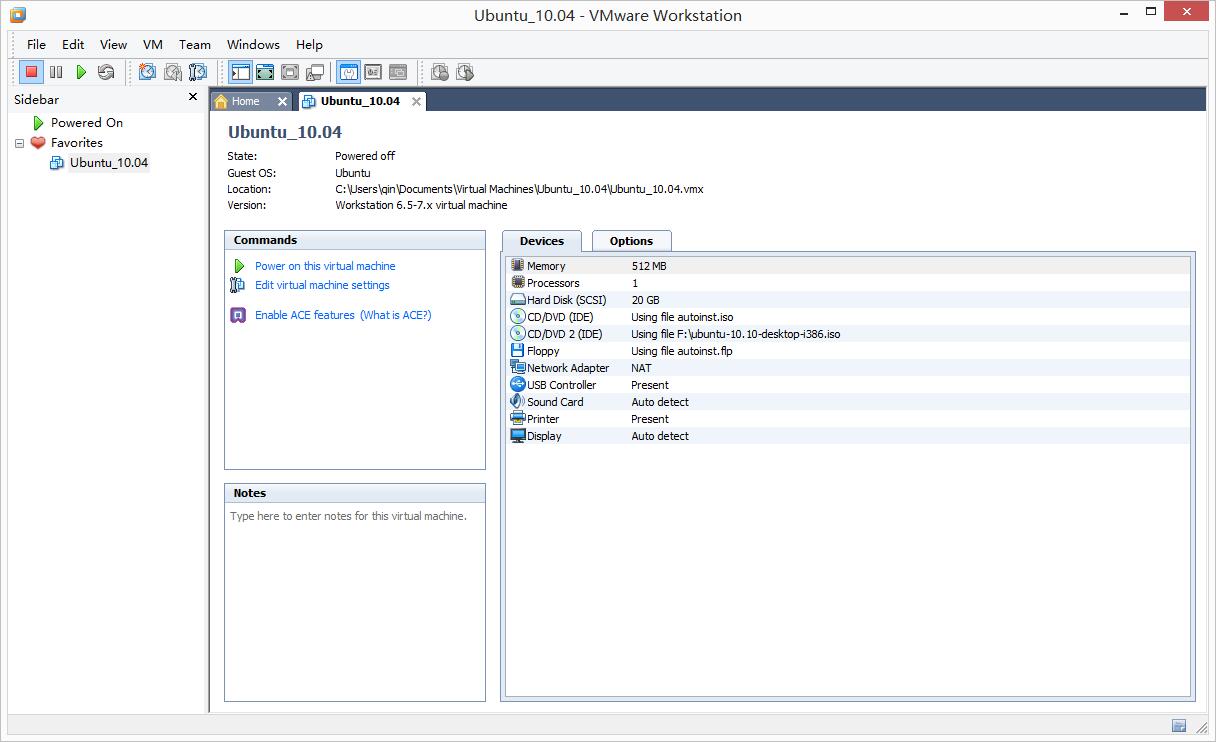Select the Memory device row

click(849, 266)
